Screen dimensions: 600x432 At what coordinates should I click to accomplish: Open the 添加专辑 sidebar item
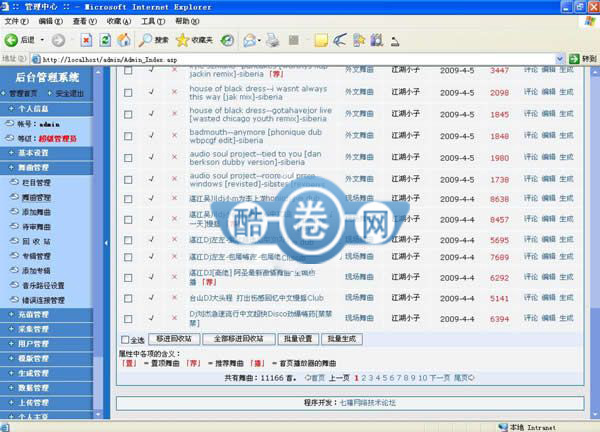click(36, 271)
